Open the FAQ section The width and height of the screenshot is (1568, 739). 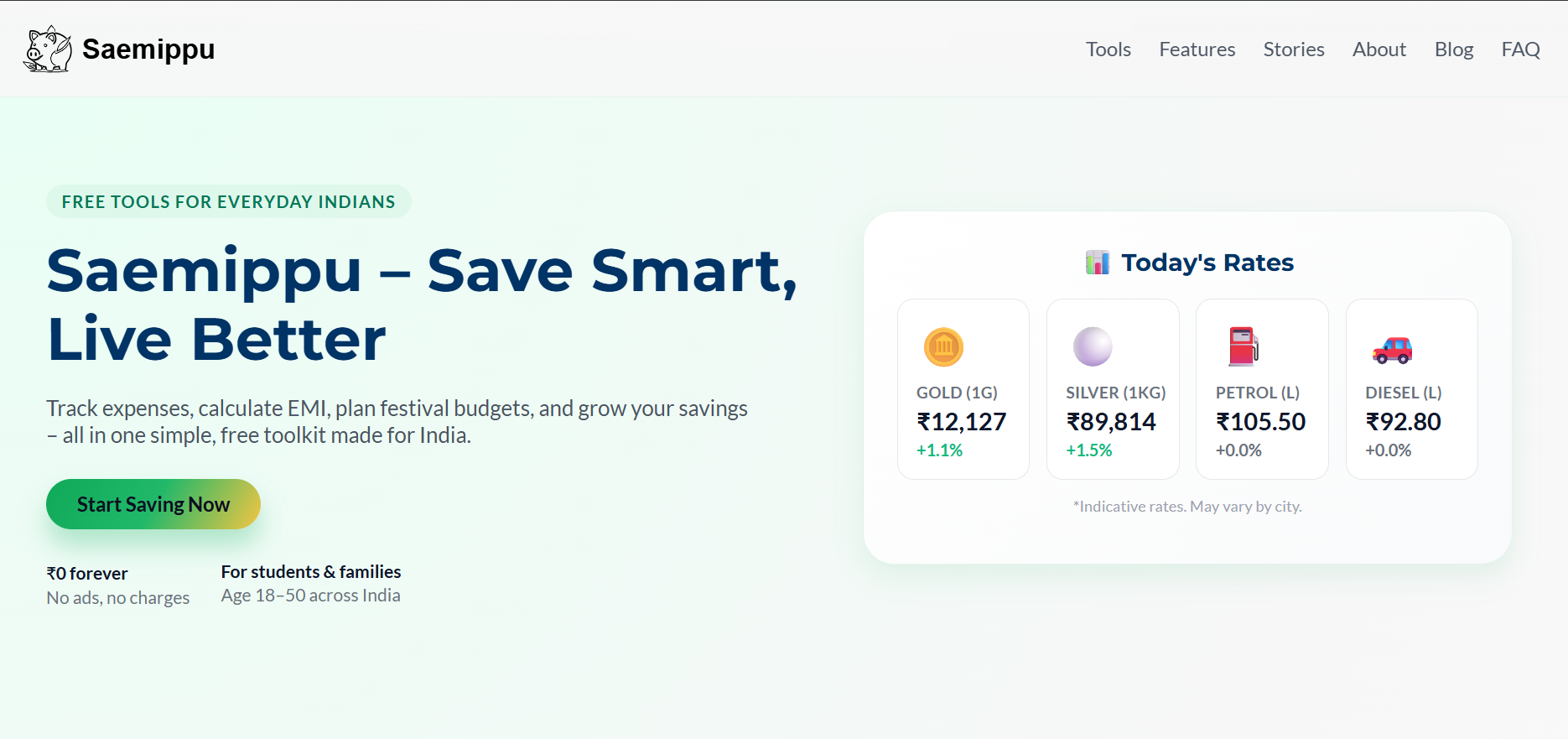point(1520,49)
